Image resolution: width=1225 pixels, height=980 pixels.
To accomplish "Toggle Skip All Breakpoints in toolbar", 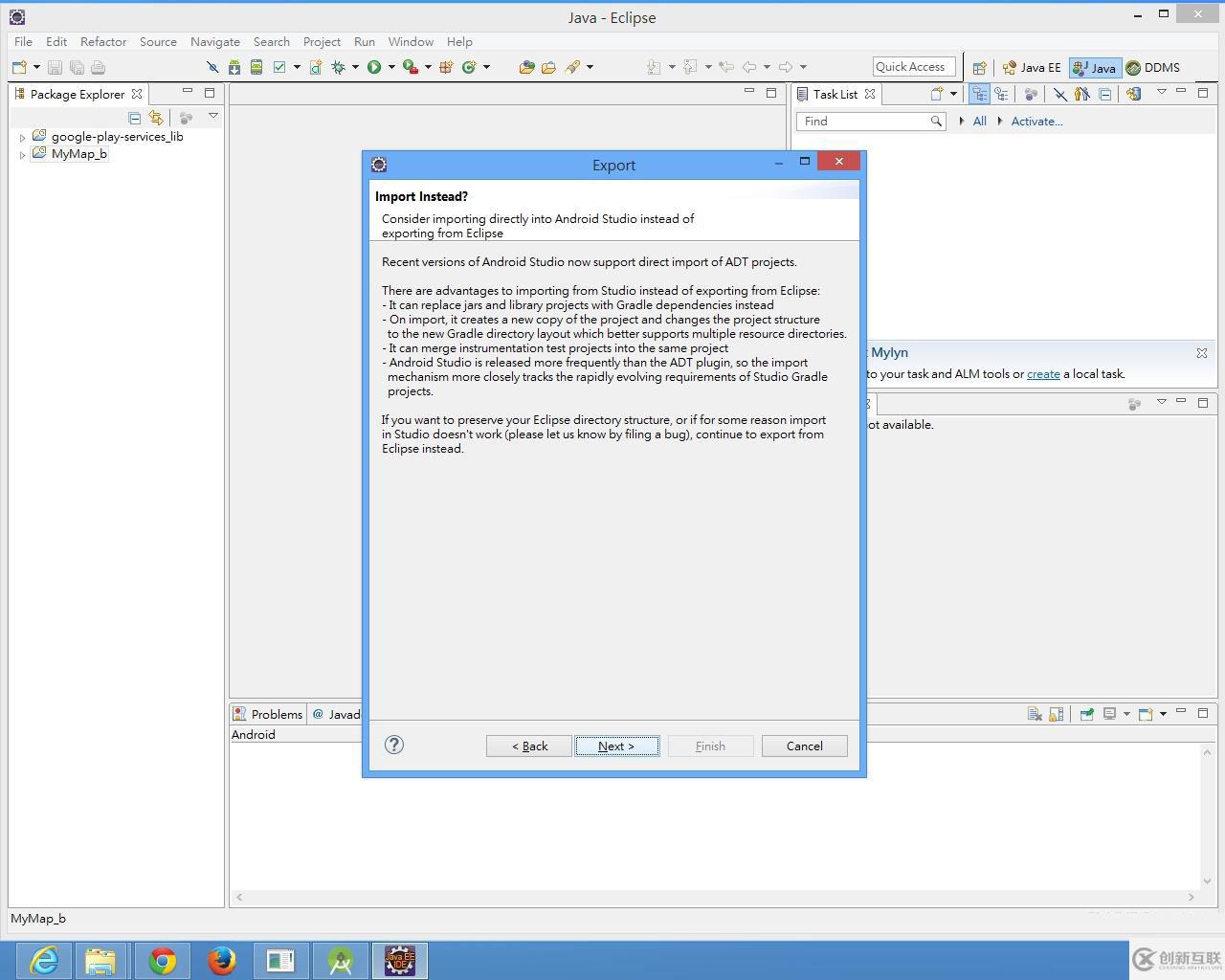I will point(212,67).
